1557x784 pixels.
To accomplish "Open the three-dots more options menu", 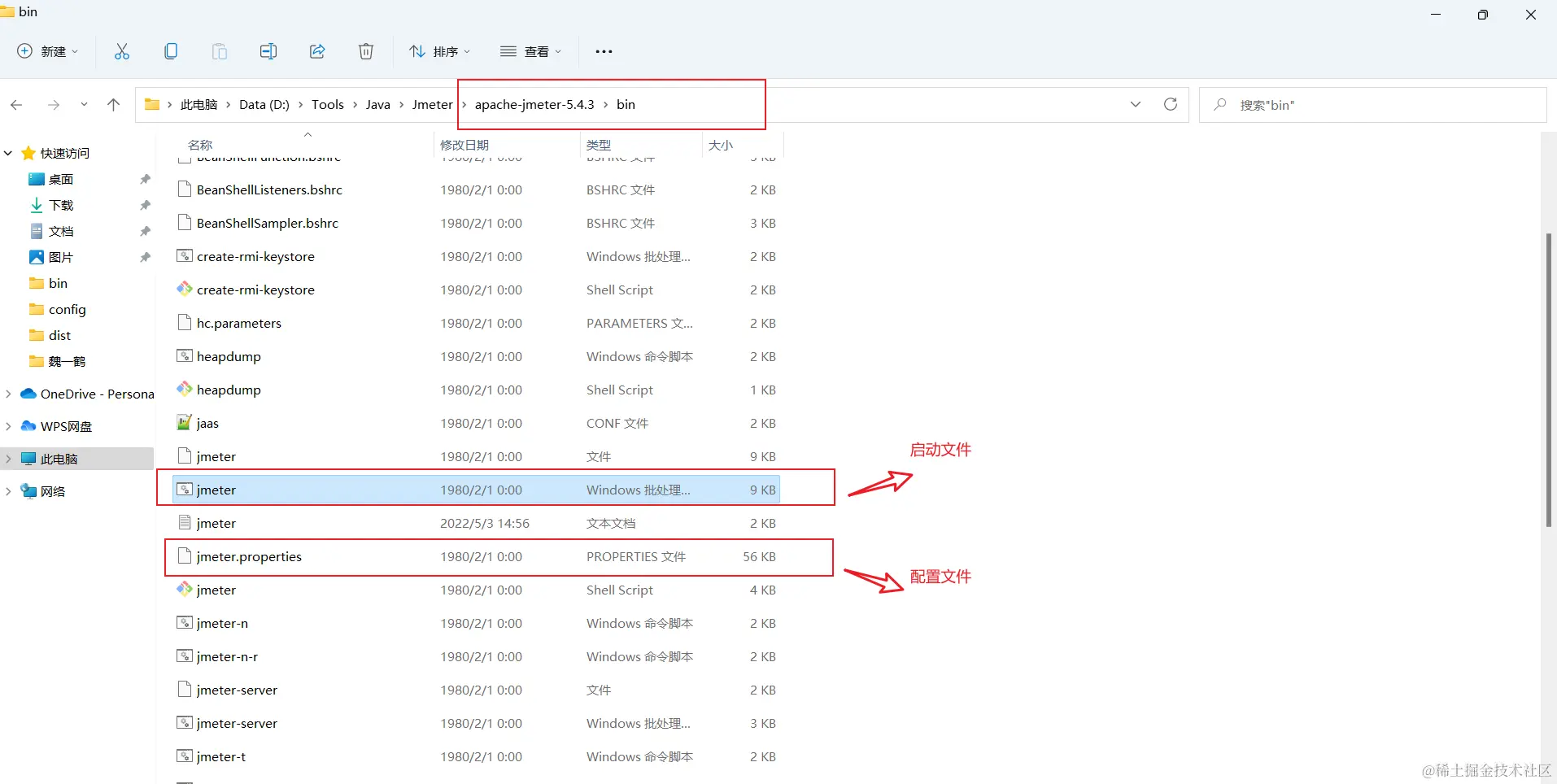I will pos(604,51).
